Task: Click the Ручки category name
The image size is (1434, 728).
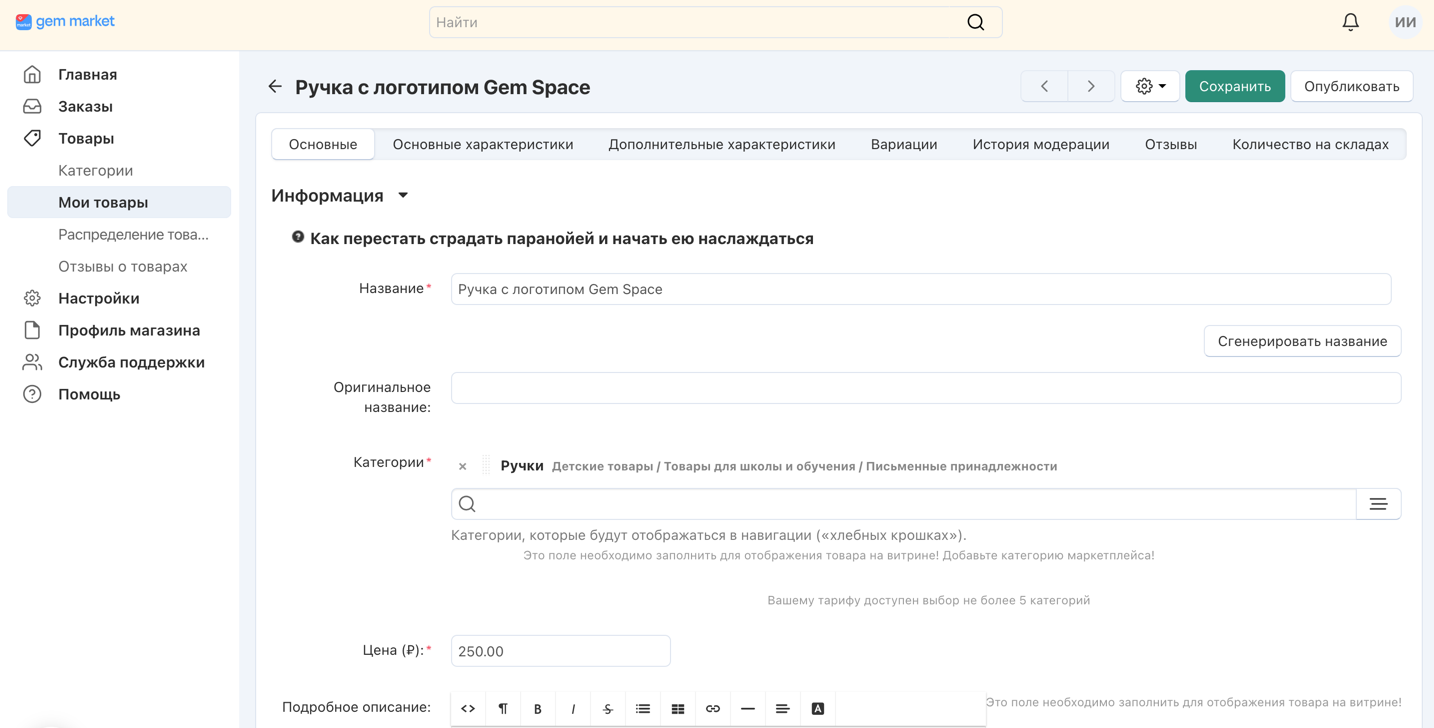Action: pos(522,466)
